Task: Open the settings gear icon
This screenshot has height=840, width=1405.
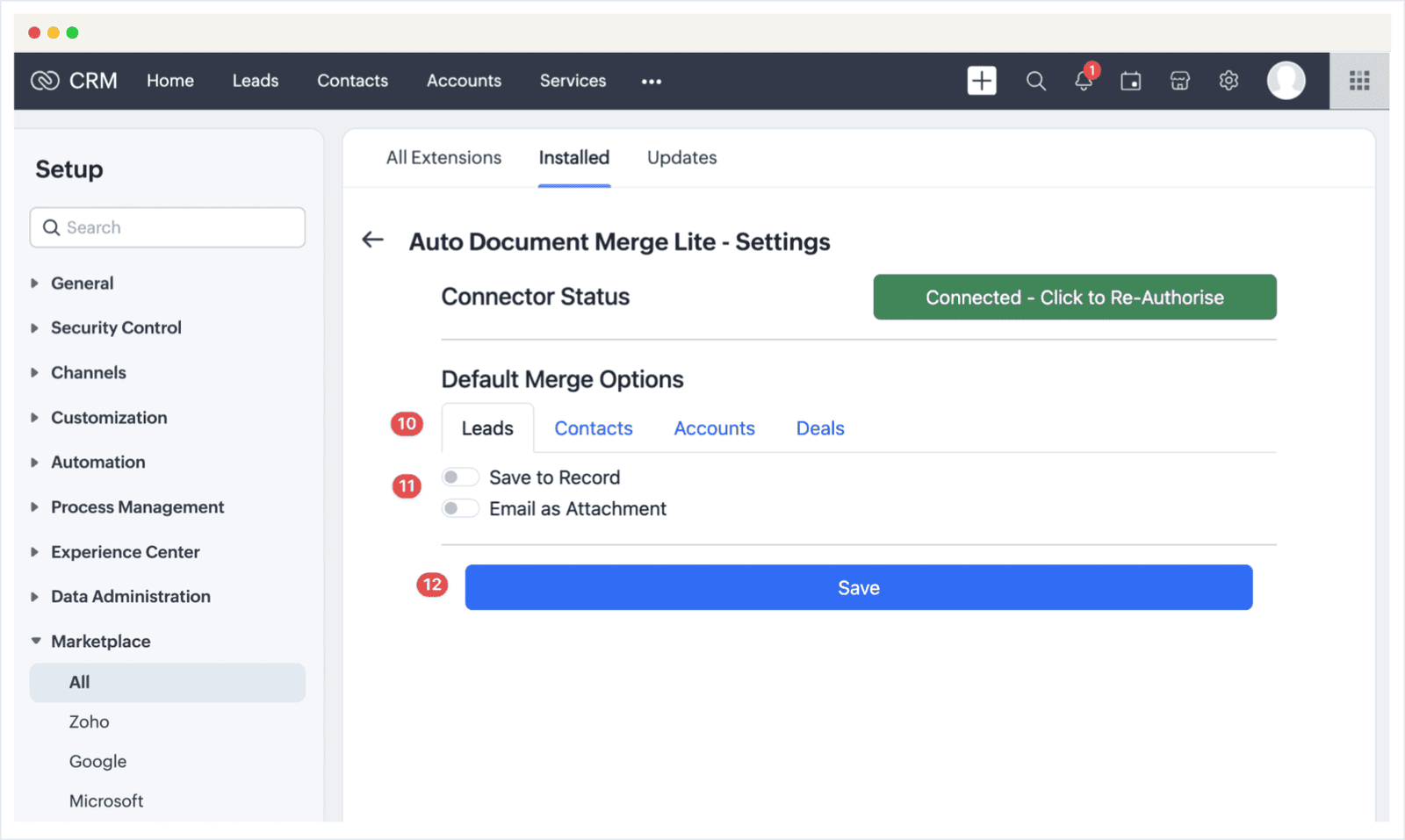Action: click(x=1228, y=81)
